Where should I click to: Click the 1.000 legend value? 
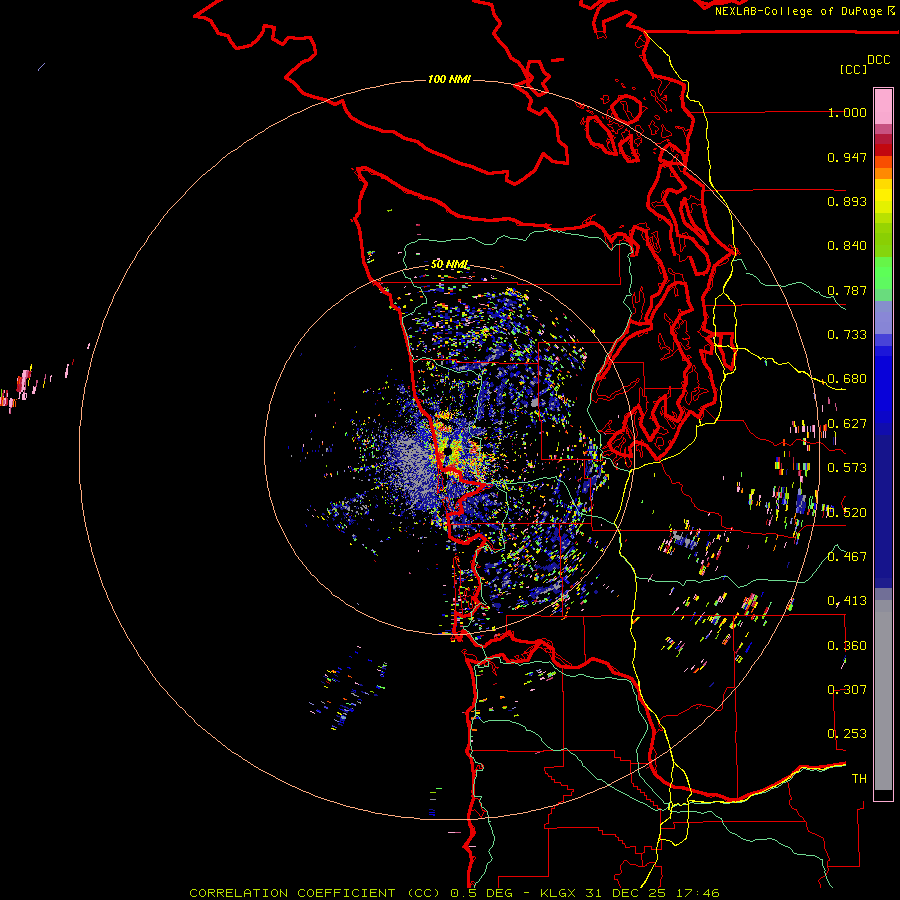point(847,112)
